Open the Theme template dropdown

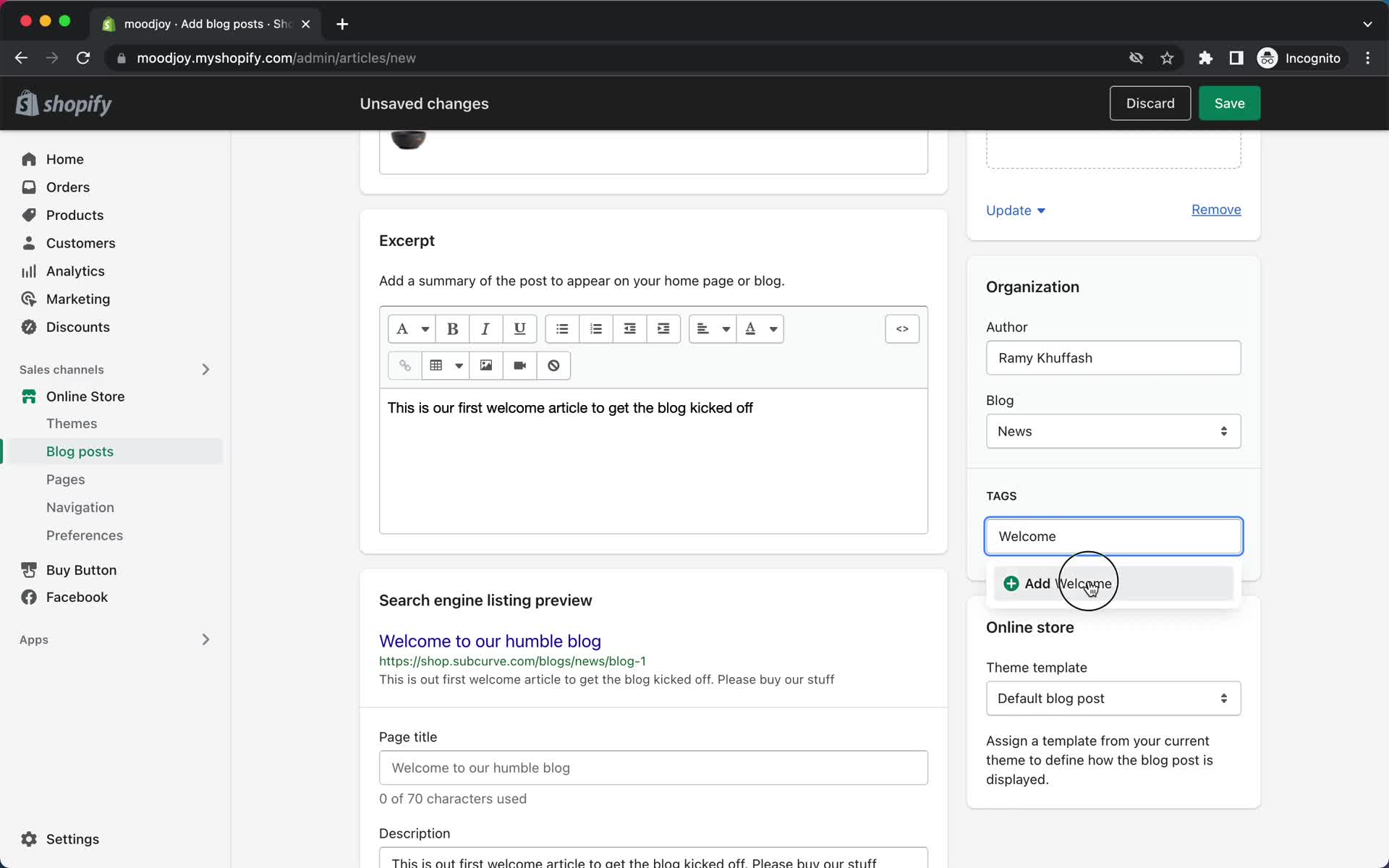click(1113, 699)
